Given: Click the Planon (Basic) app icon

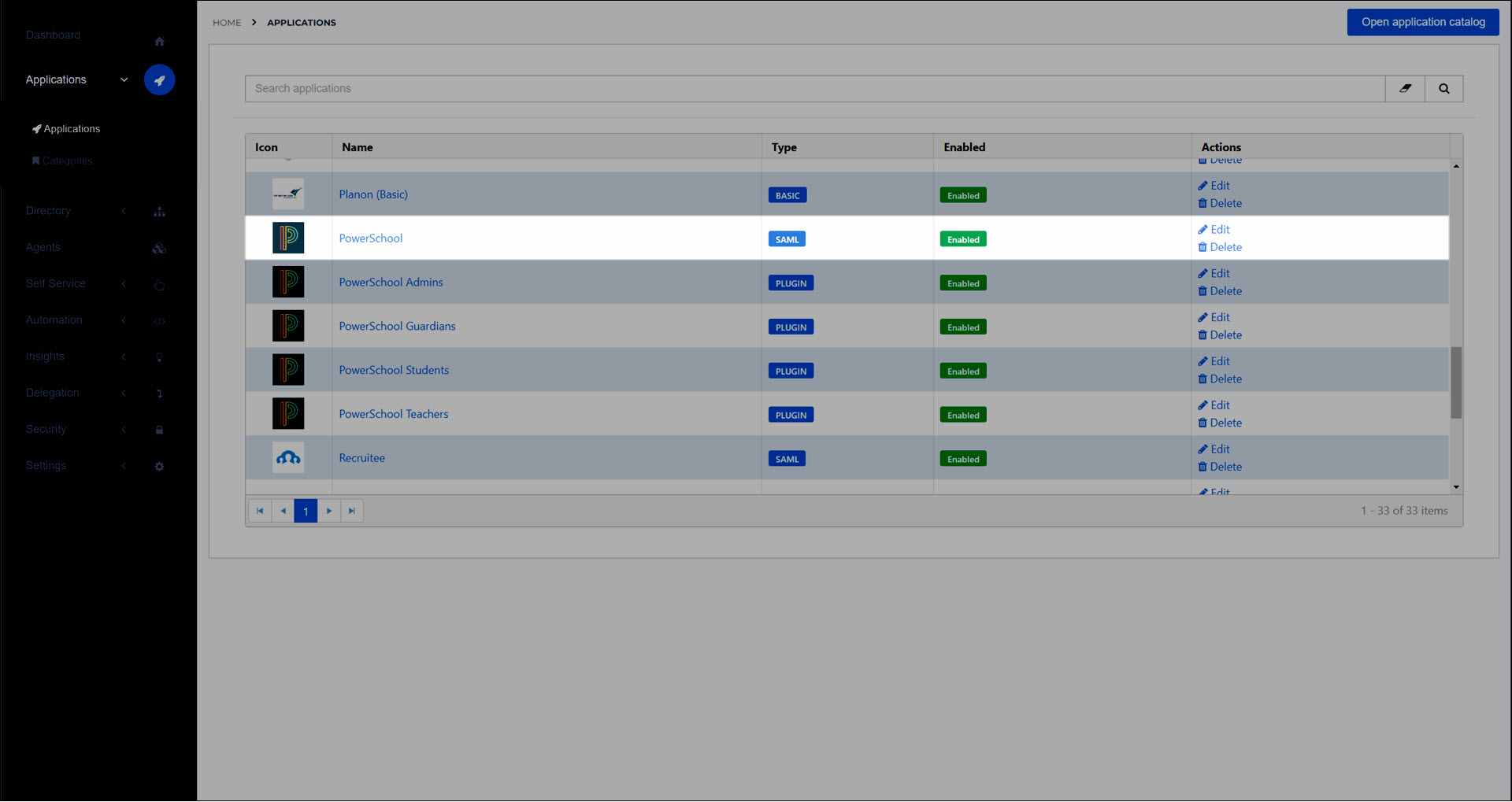Looking at the screenshot, I should click(288, 194).
